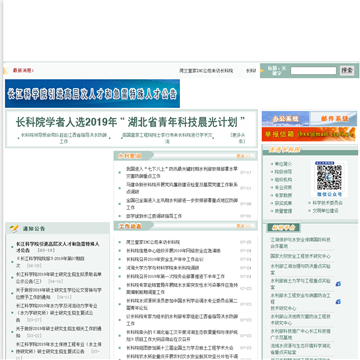Open news about 突发性水污染事件应急
Viewport: 360px width, 360px height.
[182, 288]
